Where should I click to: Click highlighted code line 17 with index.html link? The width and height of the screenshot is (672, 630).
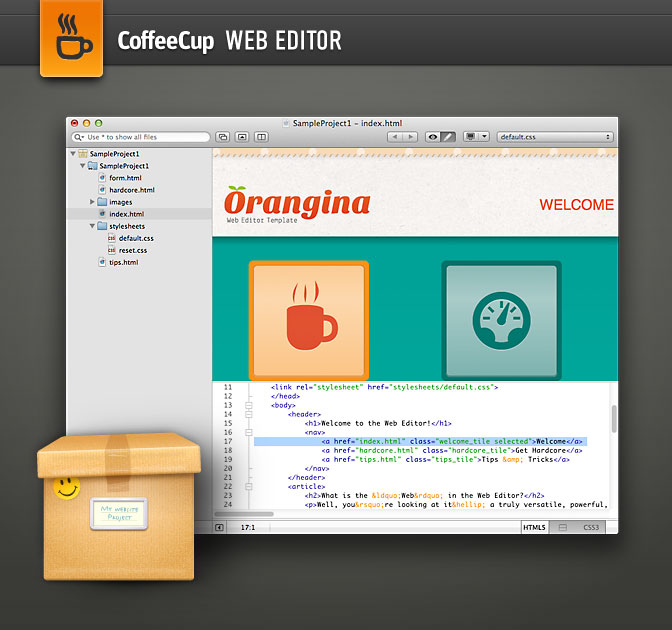(x=420, y=441)
